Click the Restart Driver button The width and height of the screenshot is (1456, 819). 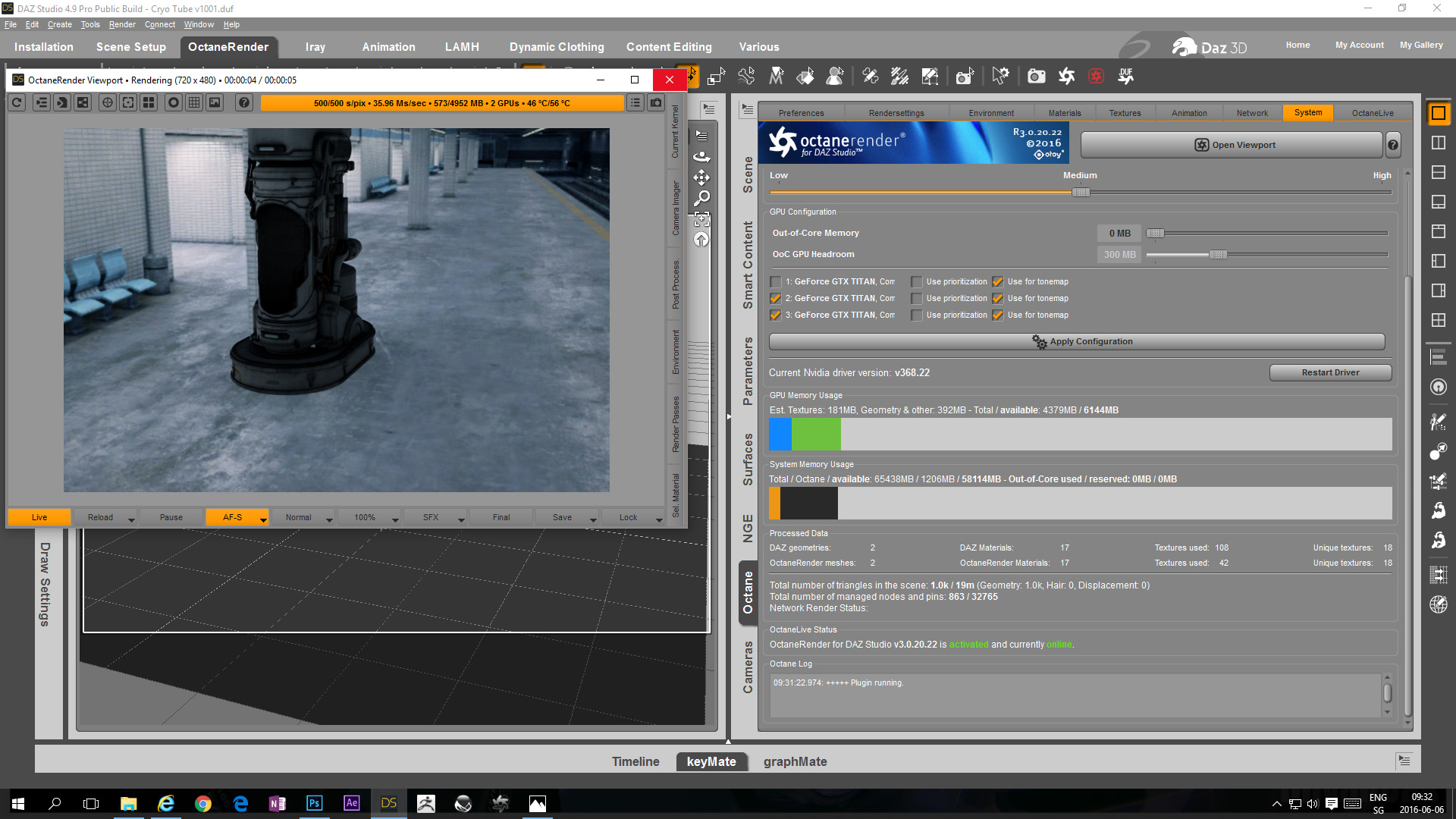(x=1330, y=372)
